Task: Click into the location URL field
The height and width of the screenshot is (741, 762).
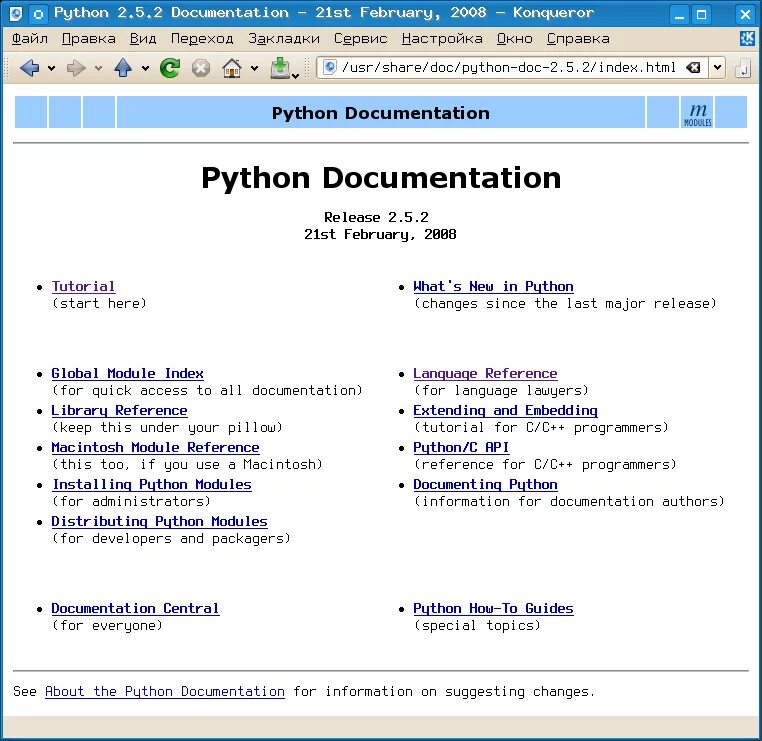Action: [508, 68]
